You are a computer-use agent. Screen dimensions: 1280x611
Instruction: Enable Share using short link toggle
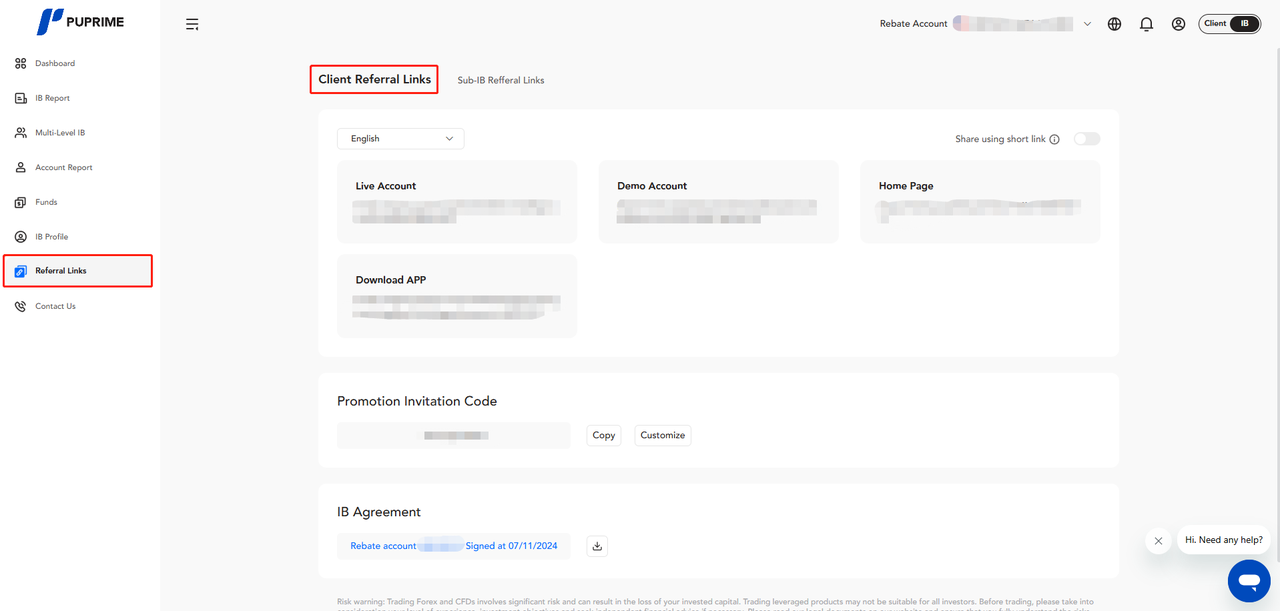1086,139
